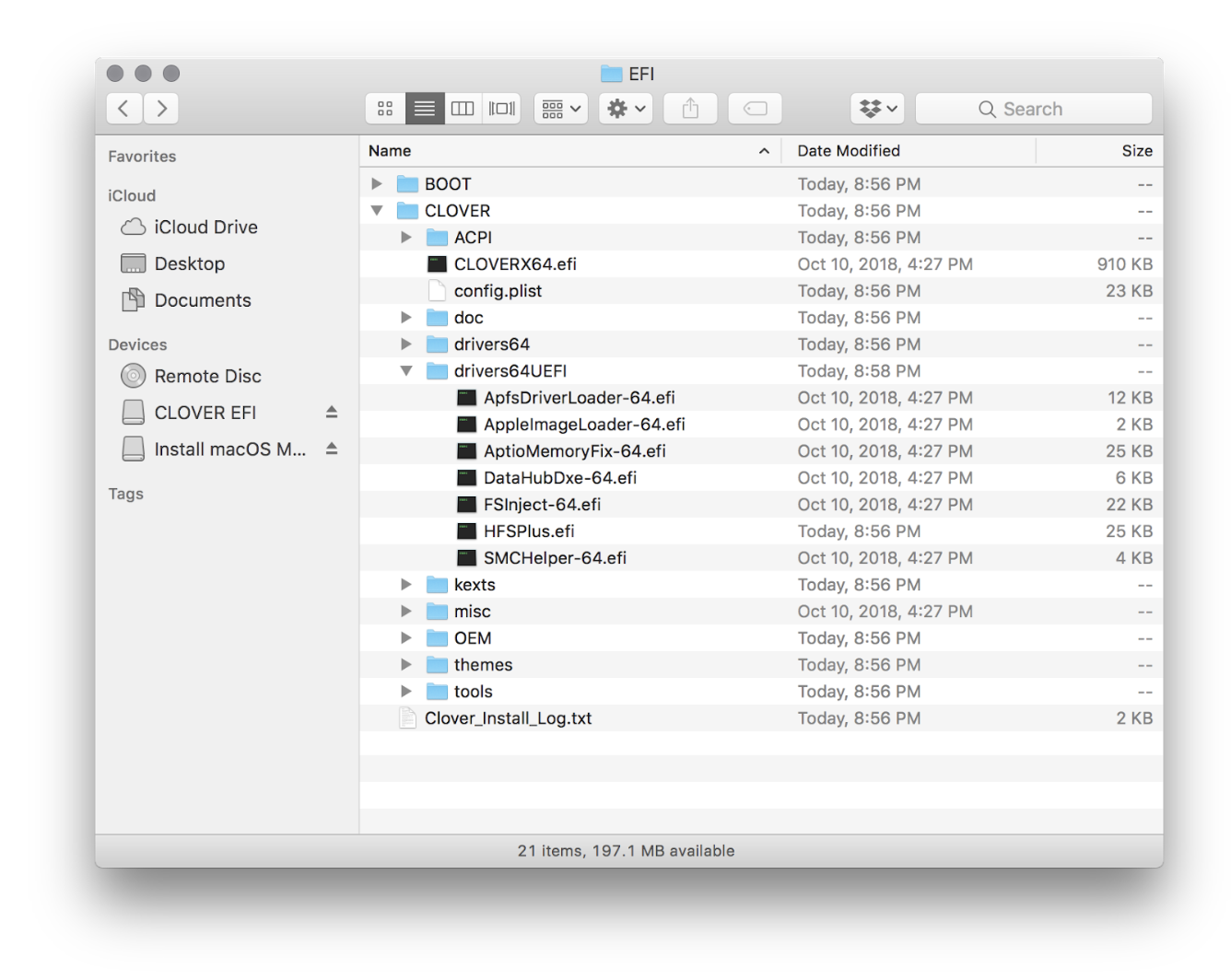Screen dimensions: 1231x980
Task: Click the Favorites sidebar heading
Action: (x=142, y=157)
